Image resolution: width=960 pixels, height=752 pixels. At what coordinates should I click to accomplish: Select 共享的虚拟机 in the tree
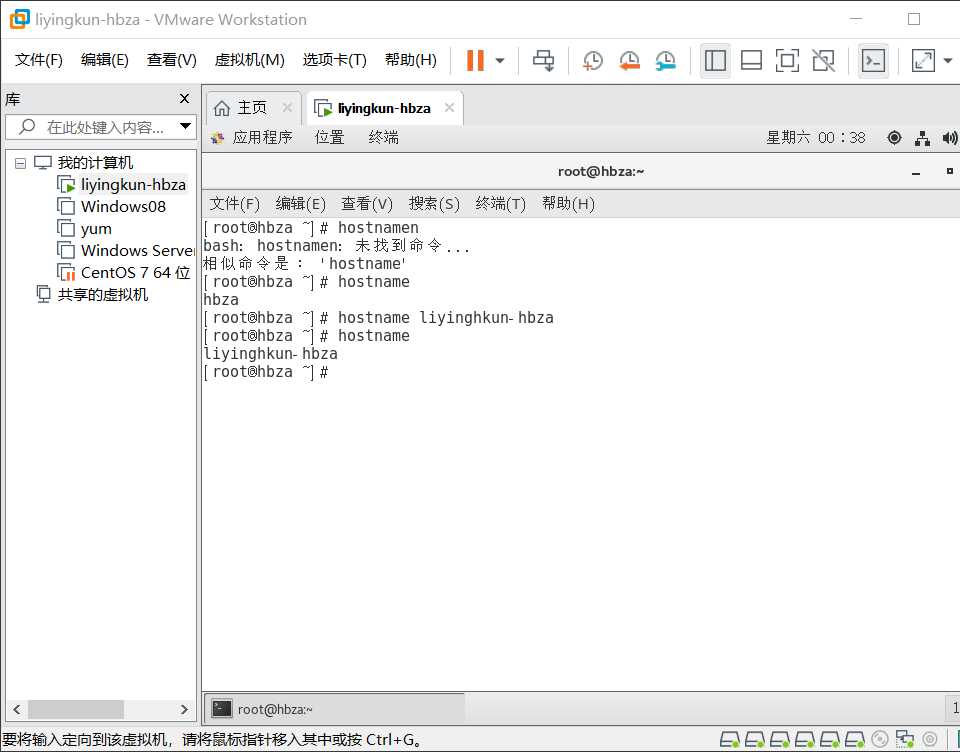pyautogui.click(x=92, y=295)
